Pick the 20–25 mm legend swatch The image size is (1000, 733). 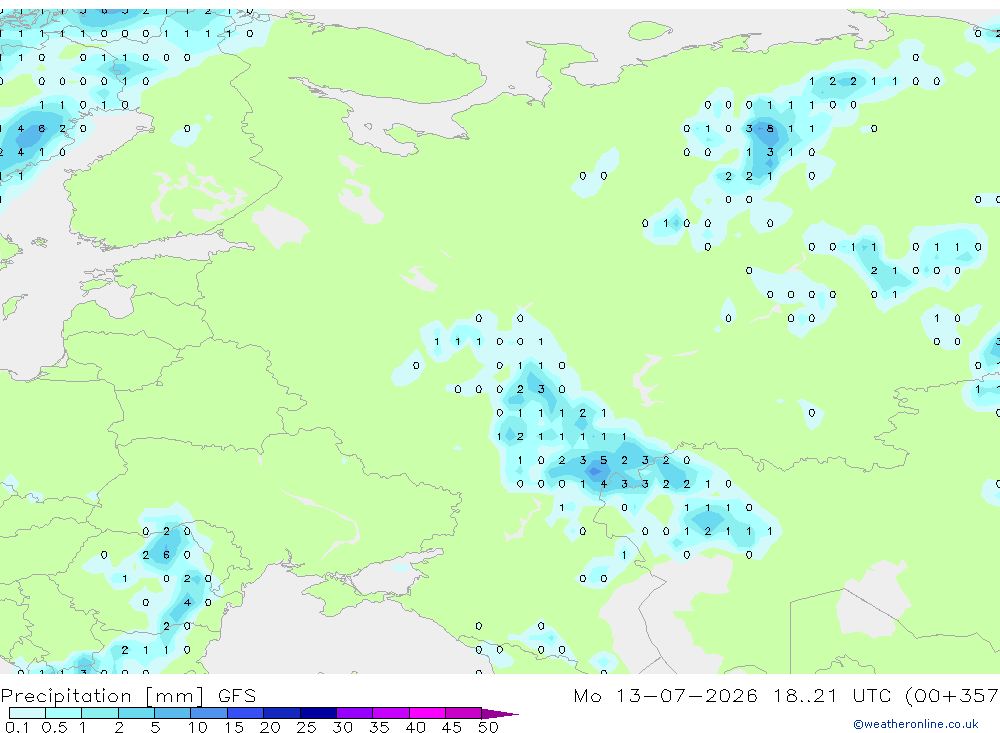point(282,713)
